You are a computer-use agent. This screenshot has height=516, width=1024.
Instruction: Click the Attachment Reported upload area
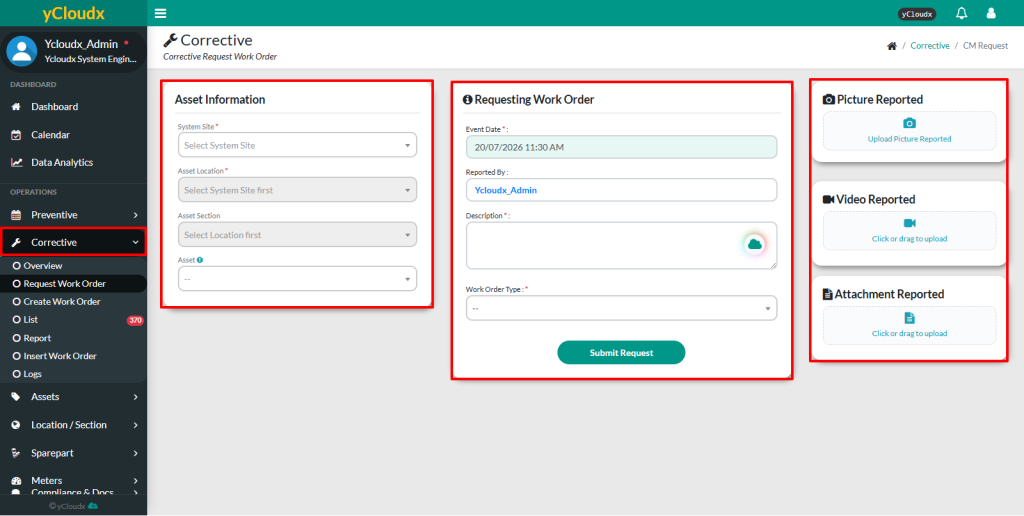click(909, 325)
